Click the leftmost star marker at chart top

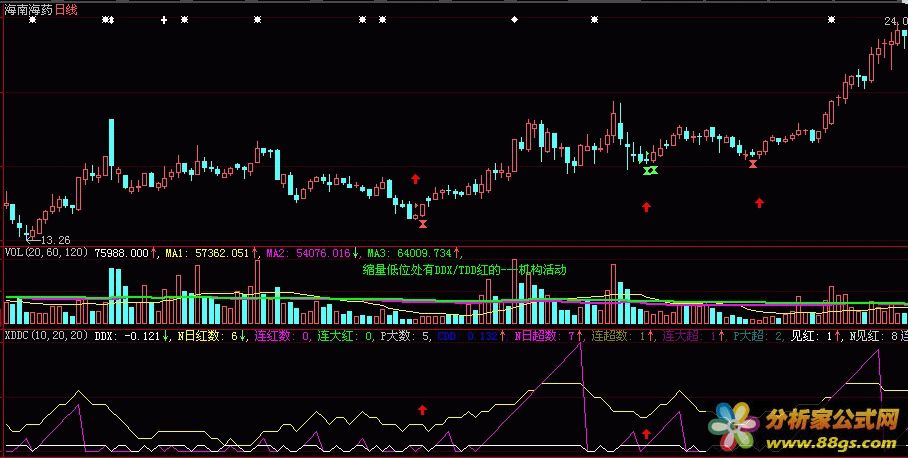click(x=32, y=20)
